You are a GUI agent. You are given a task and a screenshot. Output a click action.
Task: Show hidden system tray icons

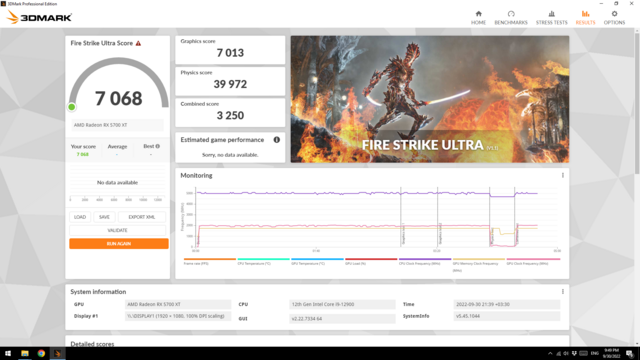pos(550,353)
